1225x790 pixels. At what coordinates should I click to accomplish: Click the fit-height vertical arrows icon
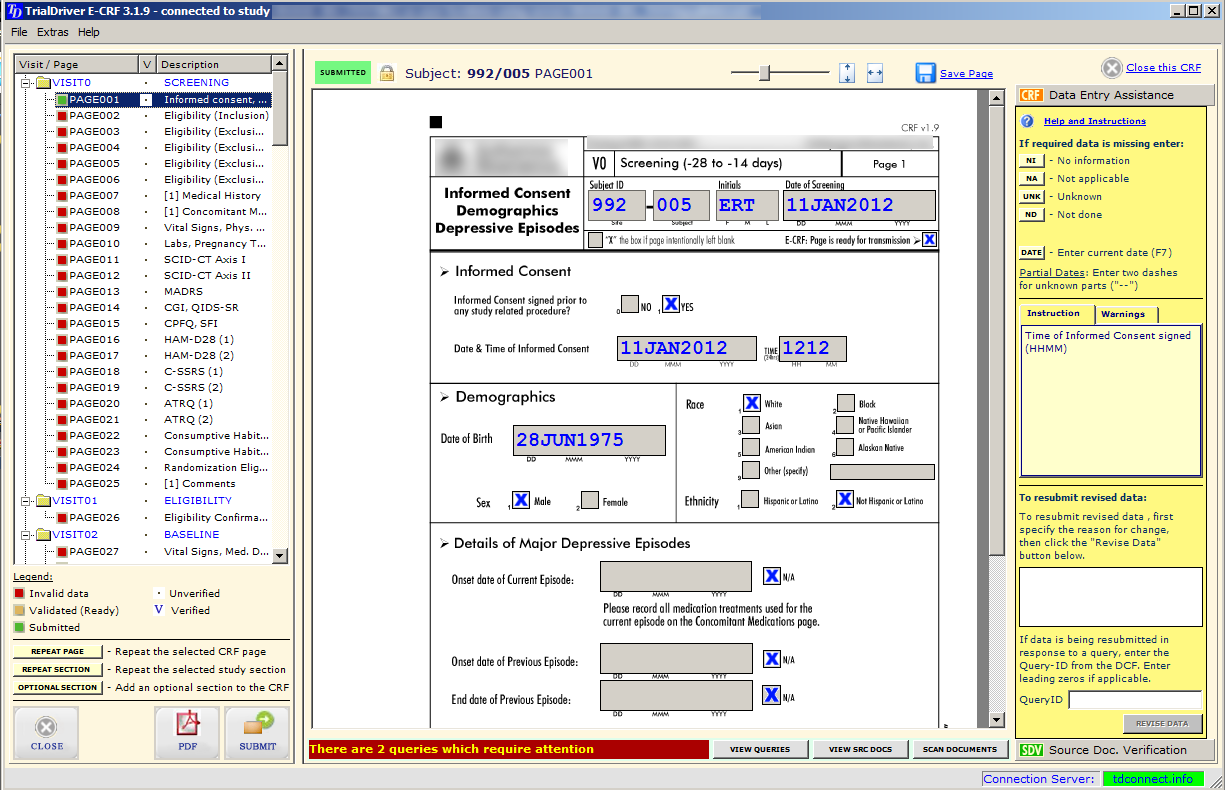[847, 73]
